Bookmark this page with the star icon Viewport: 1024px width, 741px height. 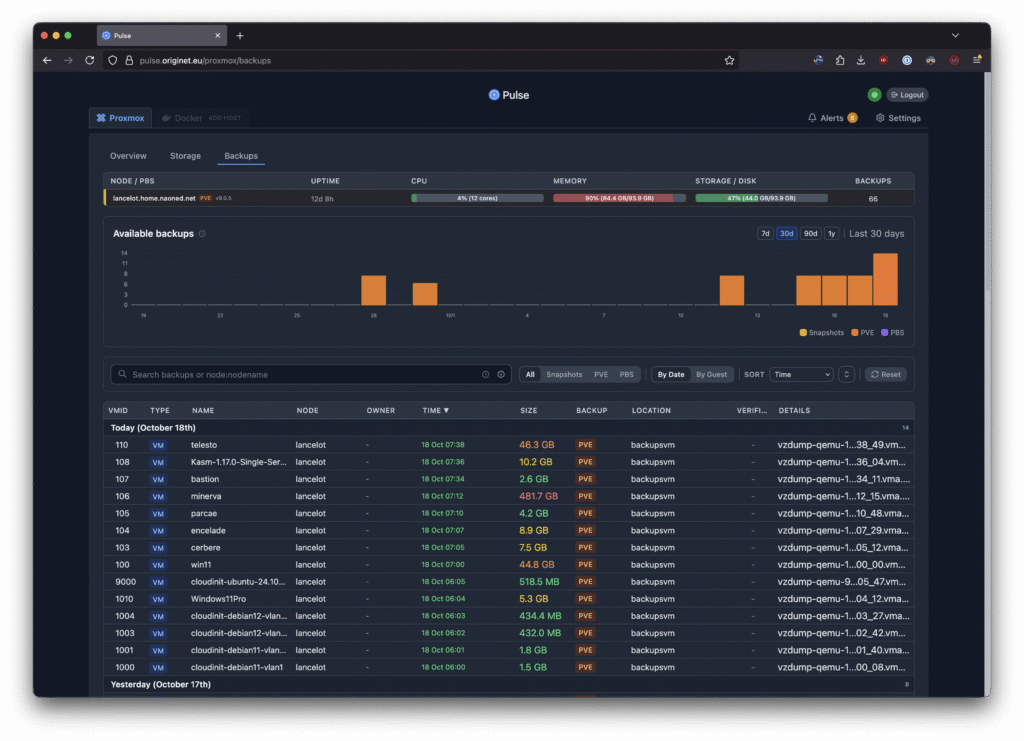click(x=729, y=60)
